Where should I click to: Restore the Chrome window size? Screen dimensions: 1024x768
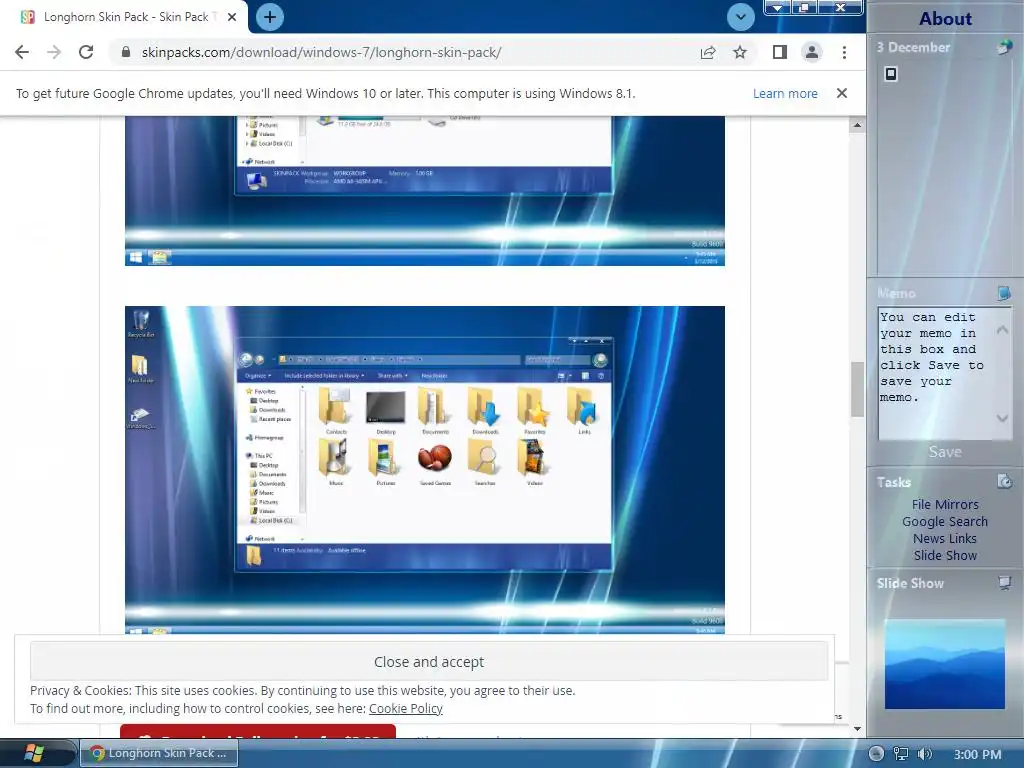[804, 8]
